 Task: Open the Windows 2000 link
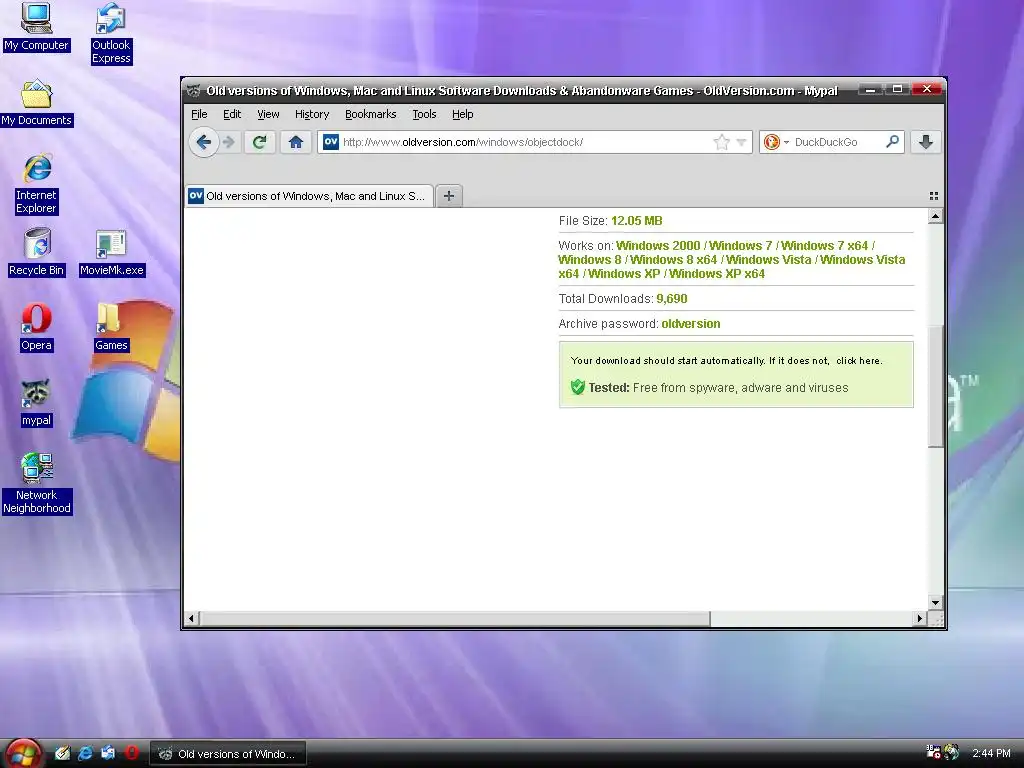[x=658, y=246]
